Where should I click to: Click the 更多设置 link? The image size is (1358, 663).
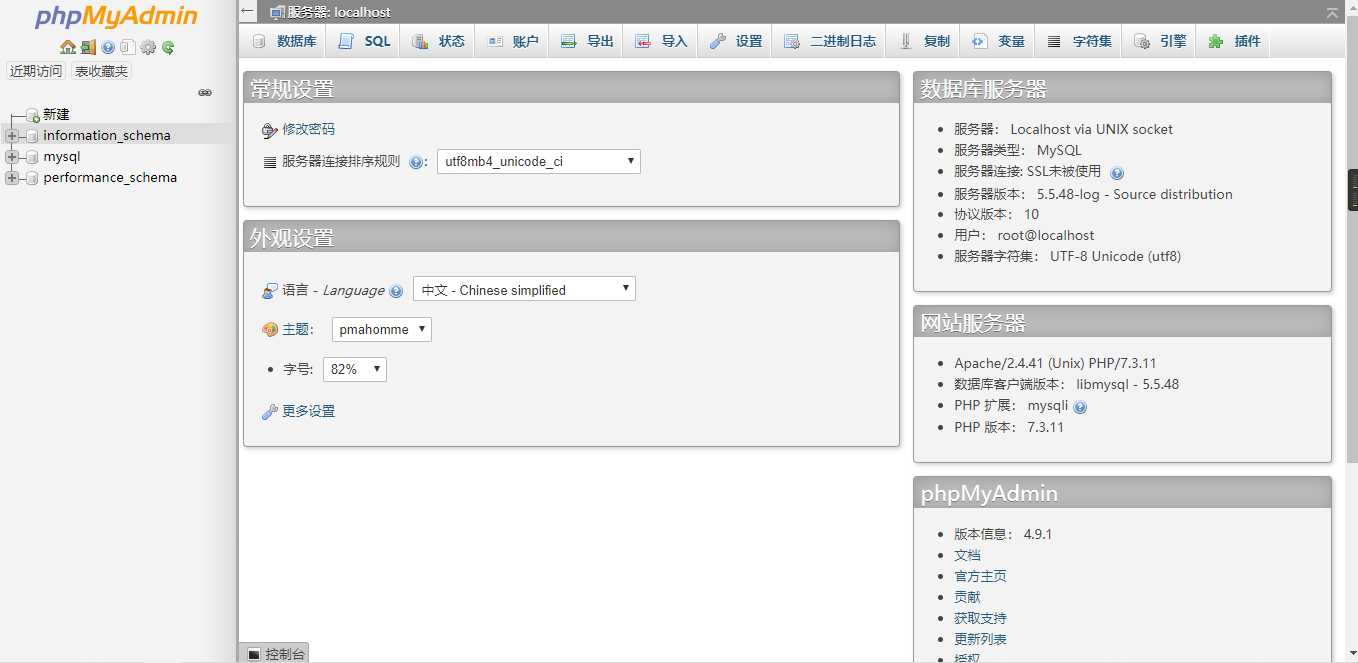tap(308, 412)
